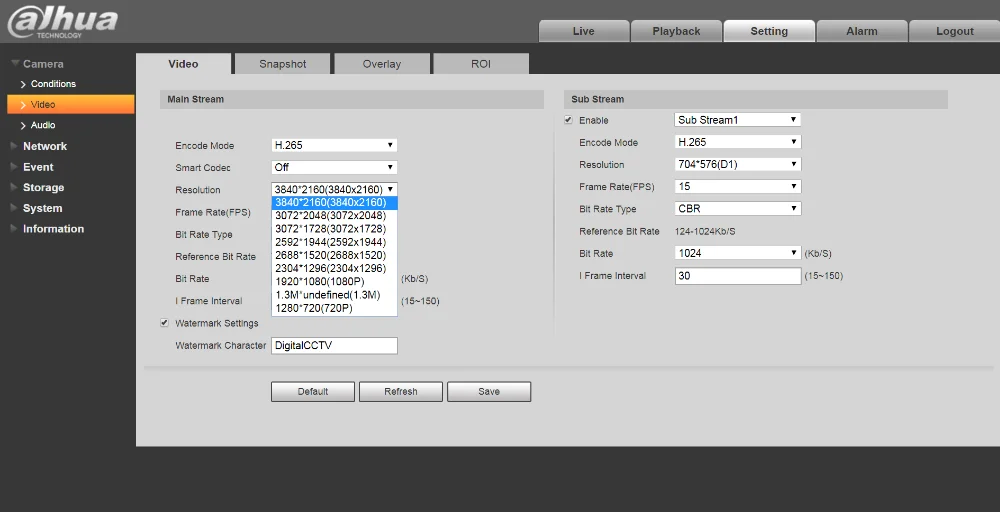
Task: Click the Default button
Action: click(x=312, y=391)
